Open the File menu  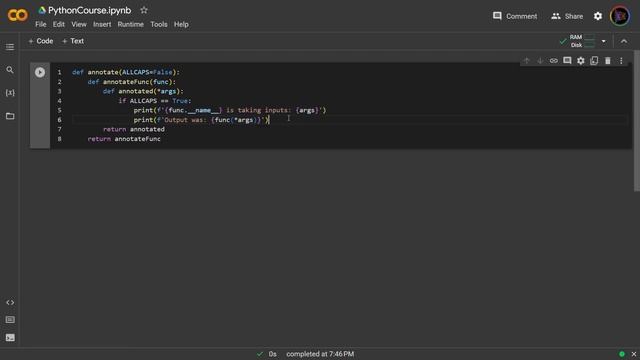[41, 24]
